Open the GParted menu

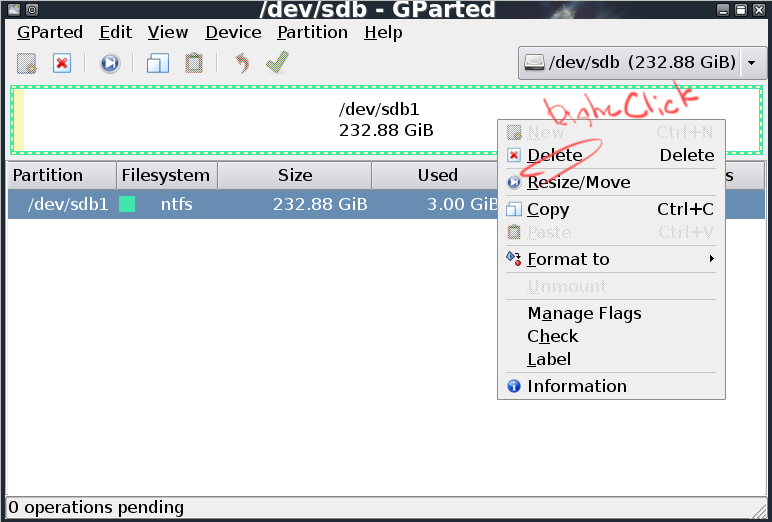[50, 33]
